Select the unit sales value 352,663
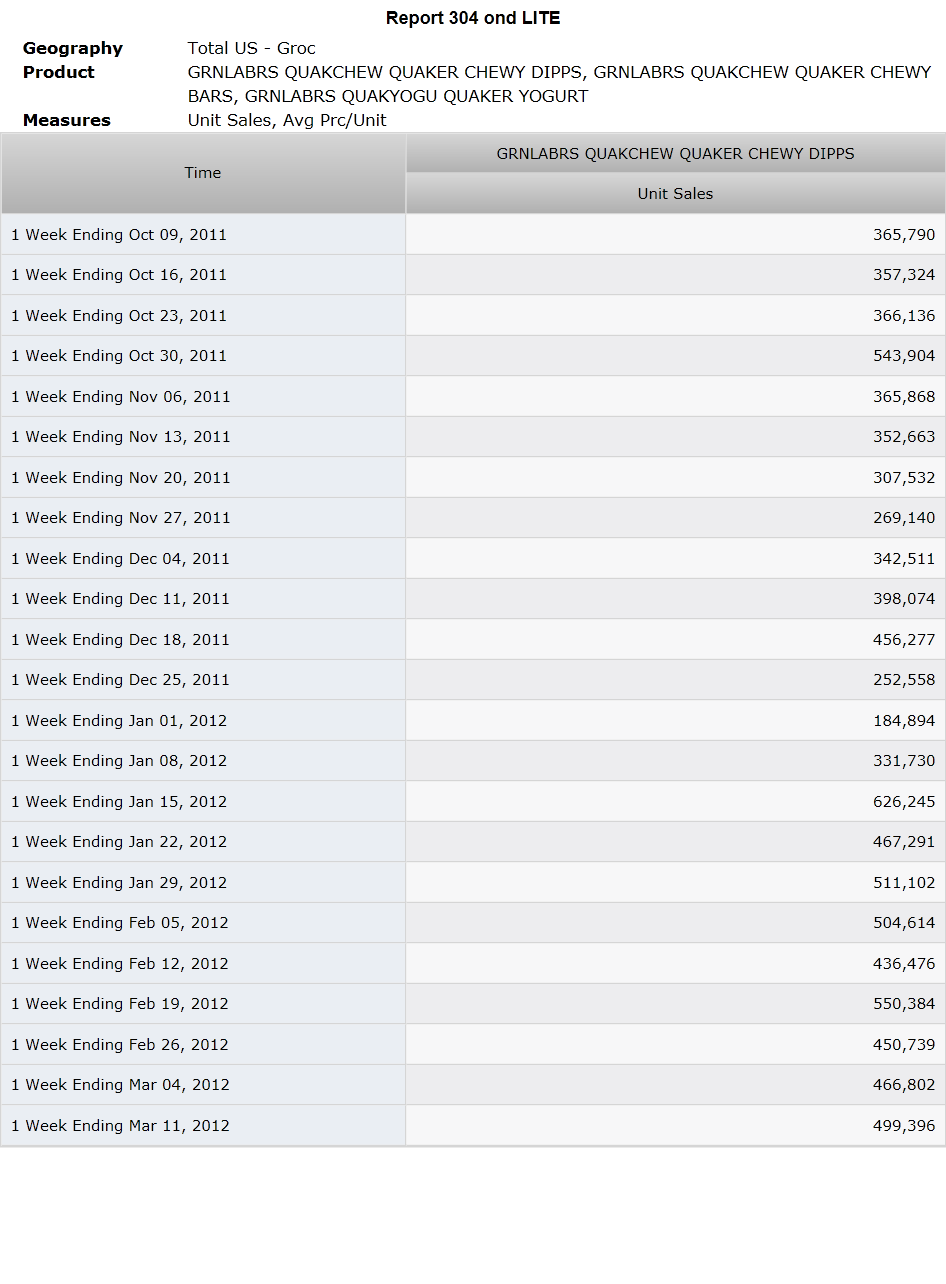 pyautogui.click(x=904, y=437)
